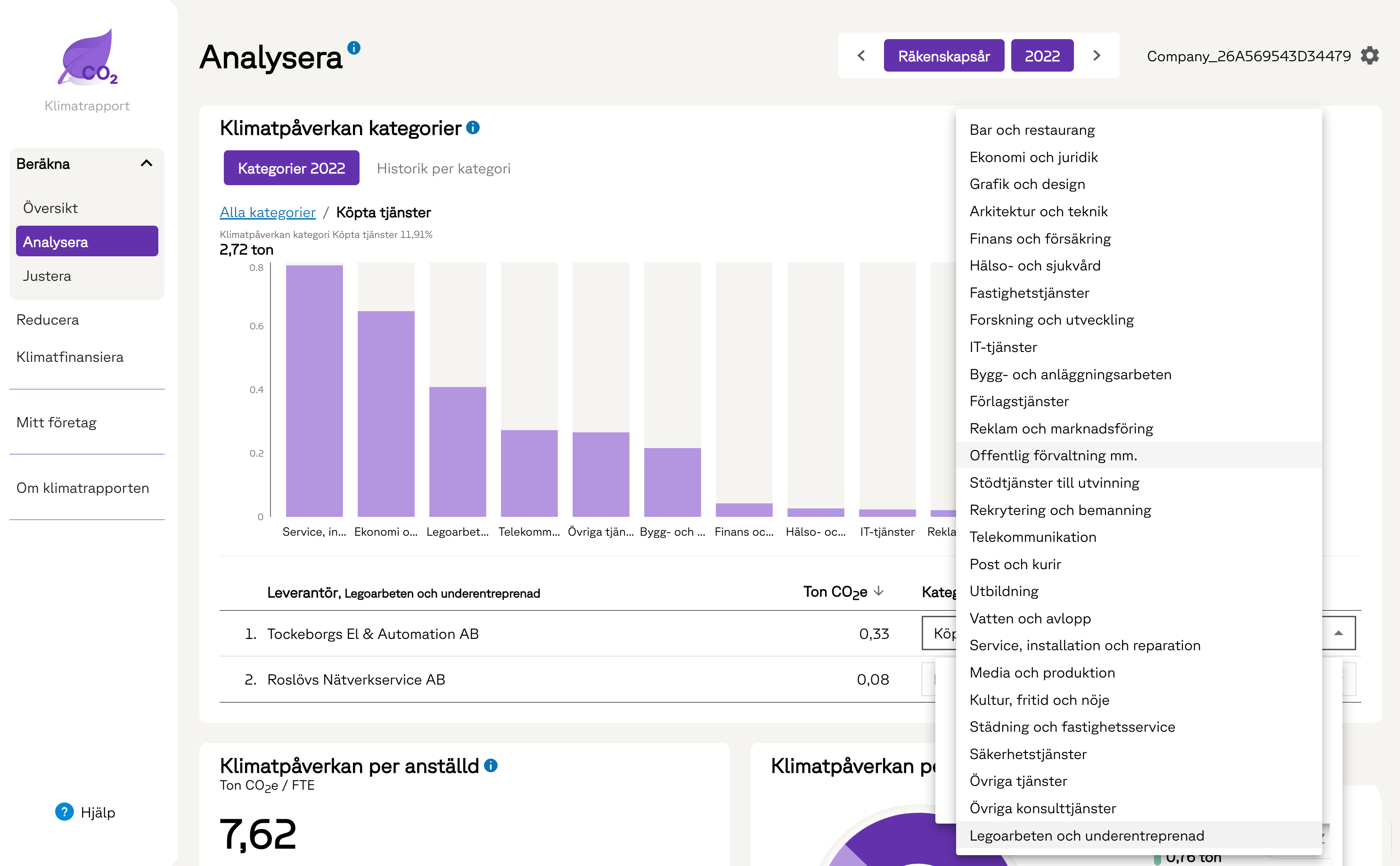Go to previous year with left arrow
1400x866 pixels.
click(861, 56)
